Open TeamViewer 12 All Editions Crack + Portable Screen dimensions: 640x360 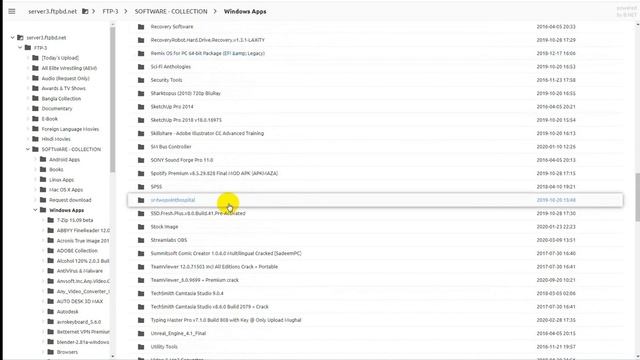214,267
